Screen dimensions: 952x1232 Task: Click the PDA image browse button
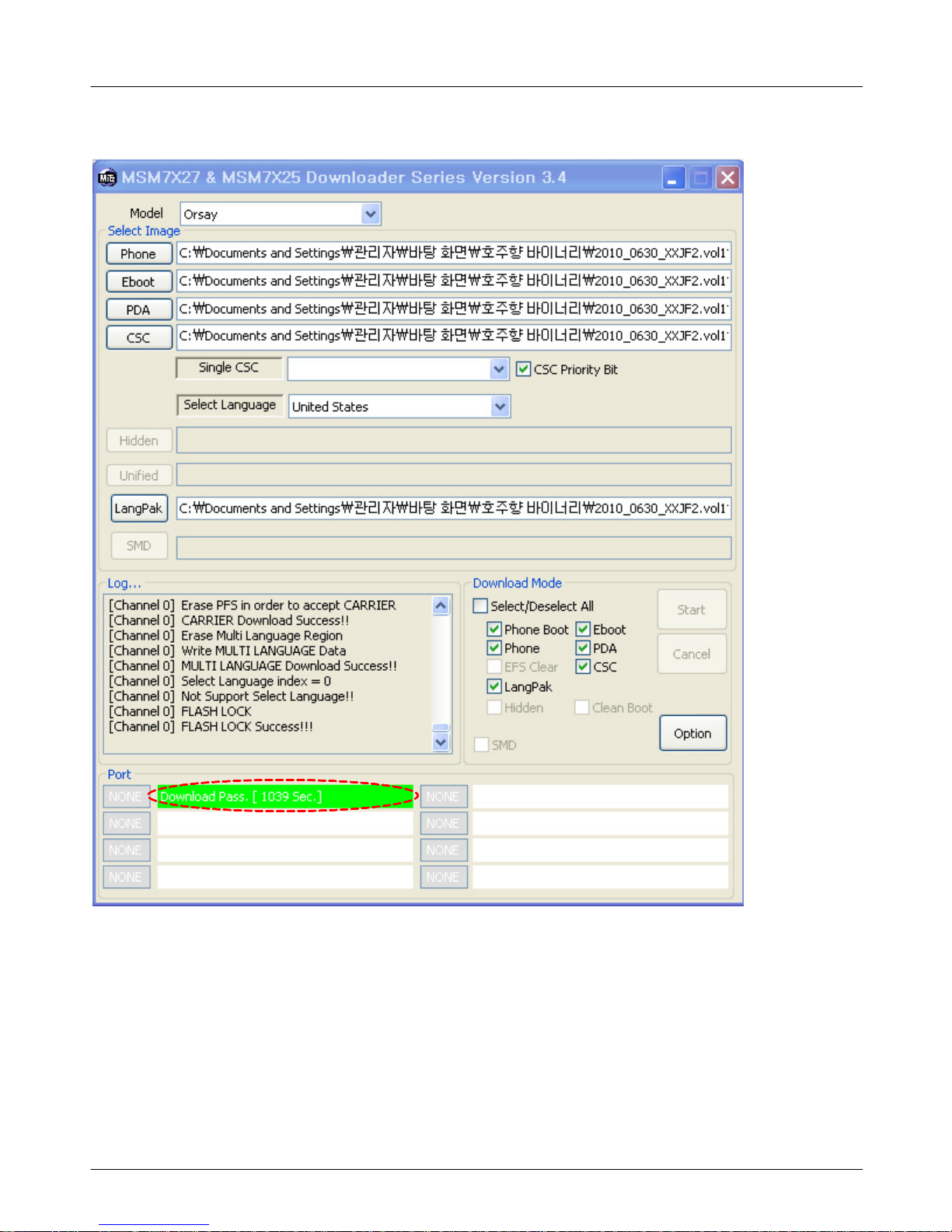point(138,309)
